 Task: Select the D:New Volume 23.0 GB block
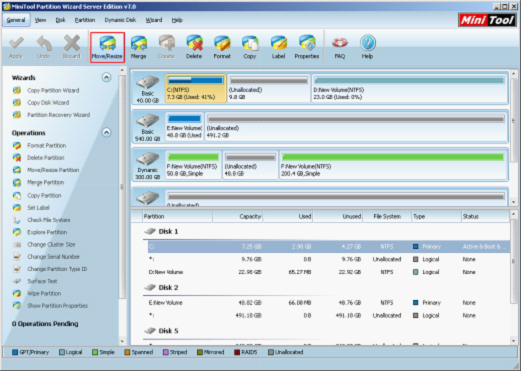pos(409,88)
